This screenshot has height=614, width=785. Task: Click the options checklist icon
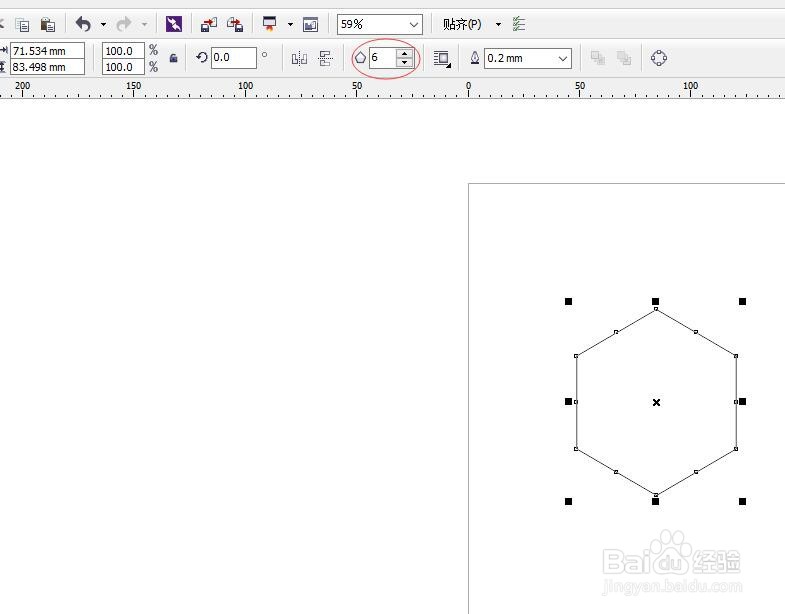(x=519, y=24)
